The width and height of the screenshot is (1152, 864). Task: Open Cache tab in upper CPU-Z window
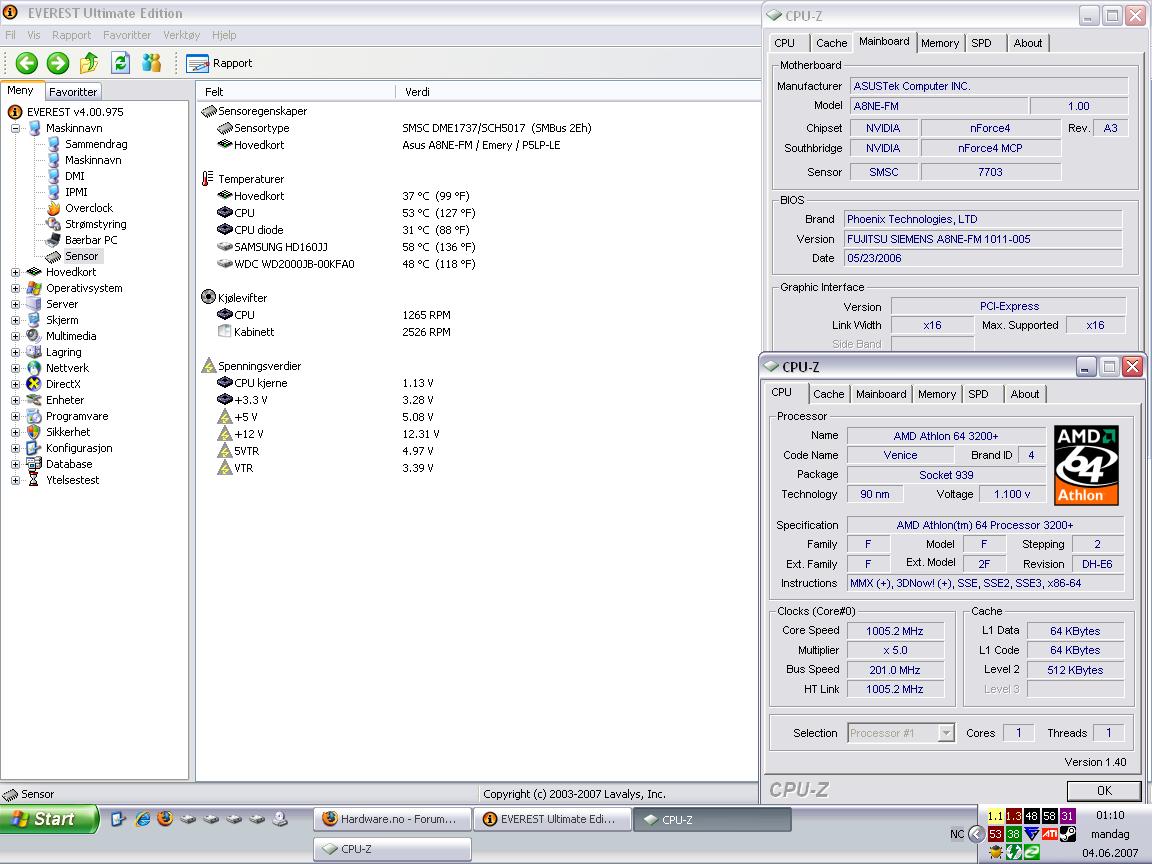(x=832, y=43)
